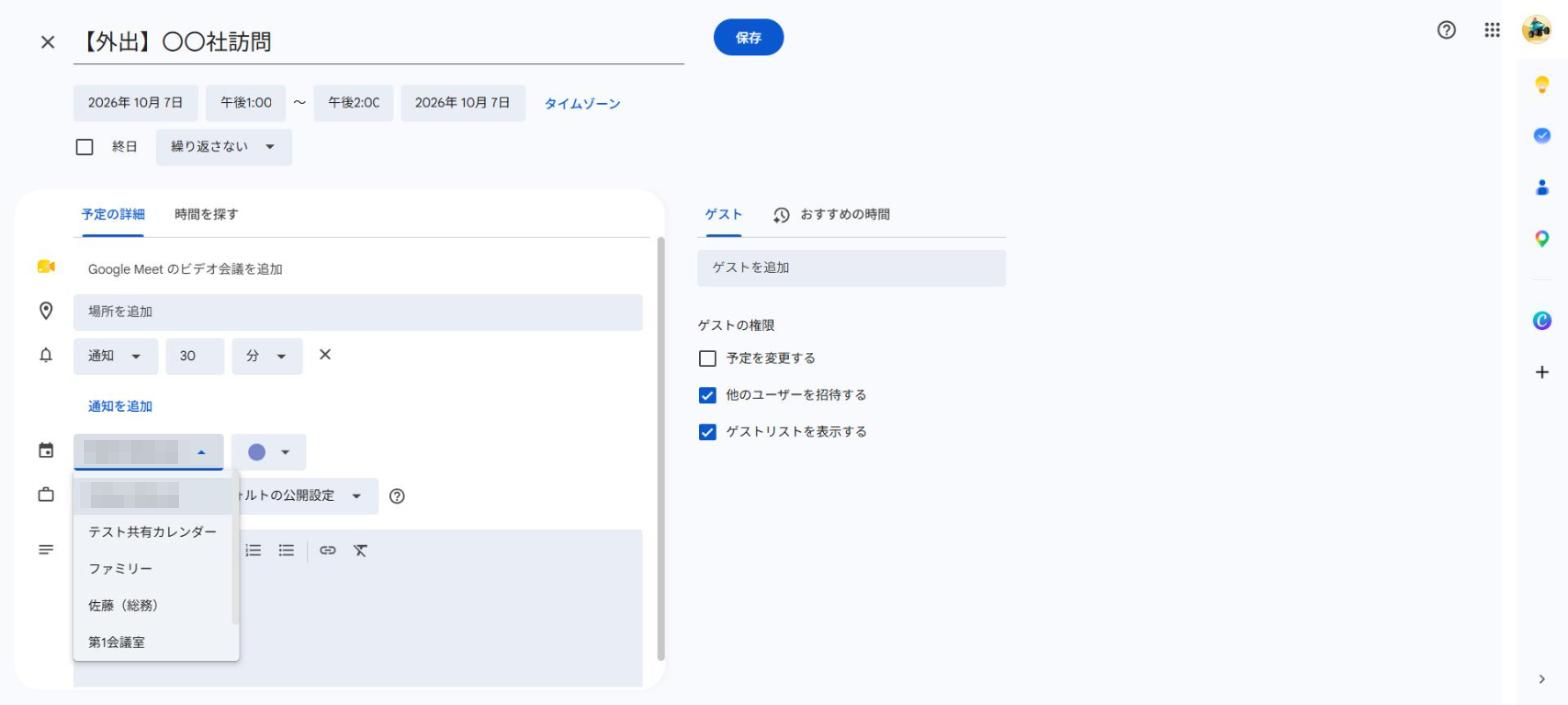Screen dimensions: 1568x705
Task: Open the 通知 type dropdown
Action: tap(116, 356)
